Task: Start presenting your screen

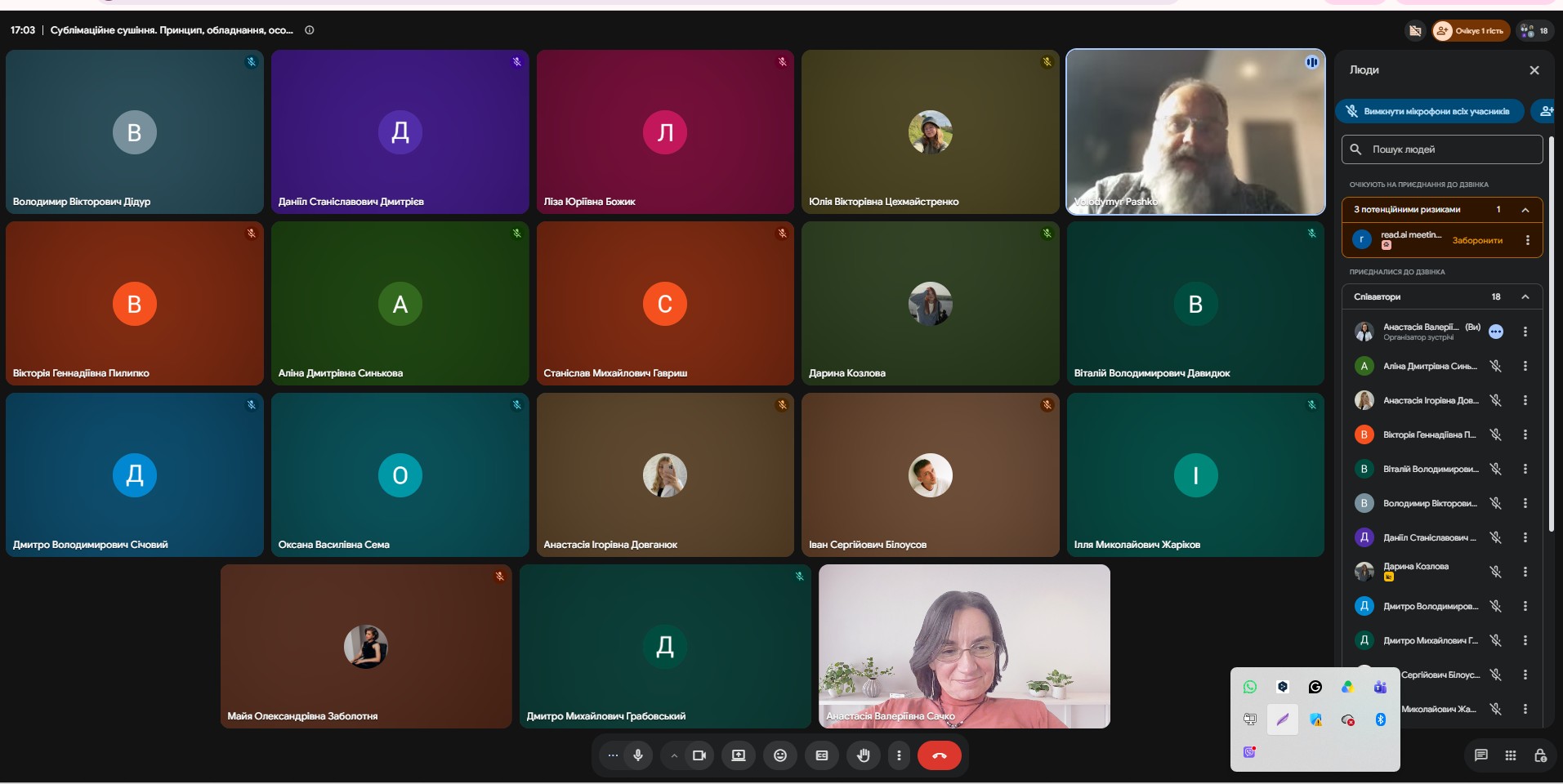Action: [x=739, y=755]
